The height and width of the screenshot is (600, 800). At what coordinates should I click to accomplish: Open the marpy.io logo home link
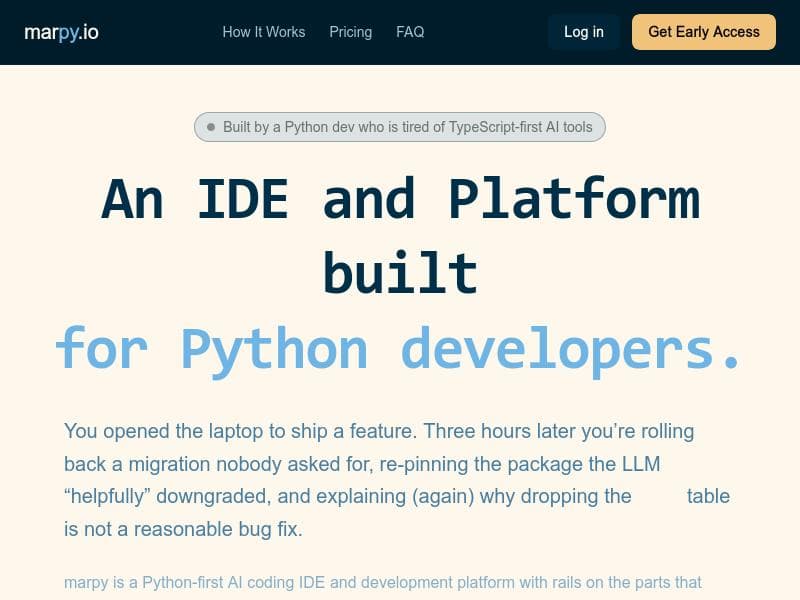point(61,32)
